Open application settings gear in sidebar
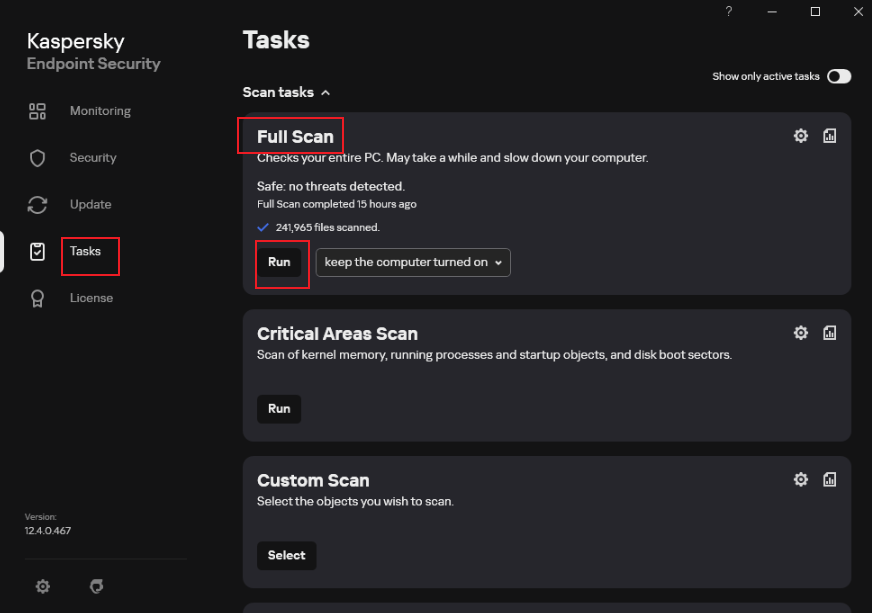Image resolution: width=872 pixels, height=613 pixels. (x=43, y=586)
